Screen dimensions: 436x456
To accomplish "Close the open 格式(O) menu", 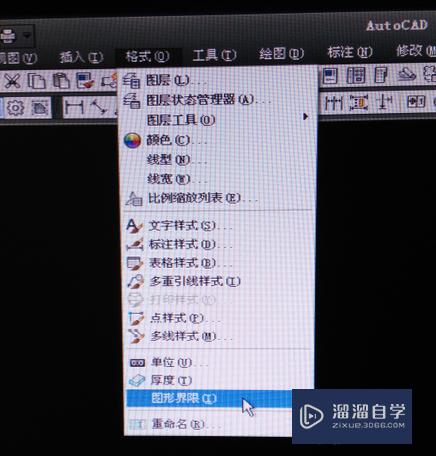I will click(148, 56).
